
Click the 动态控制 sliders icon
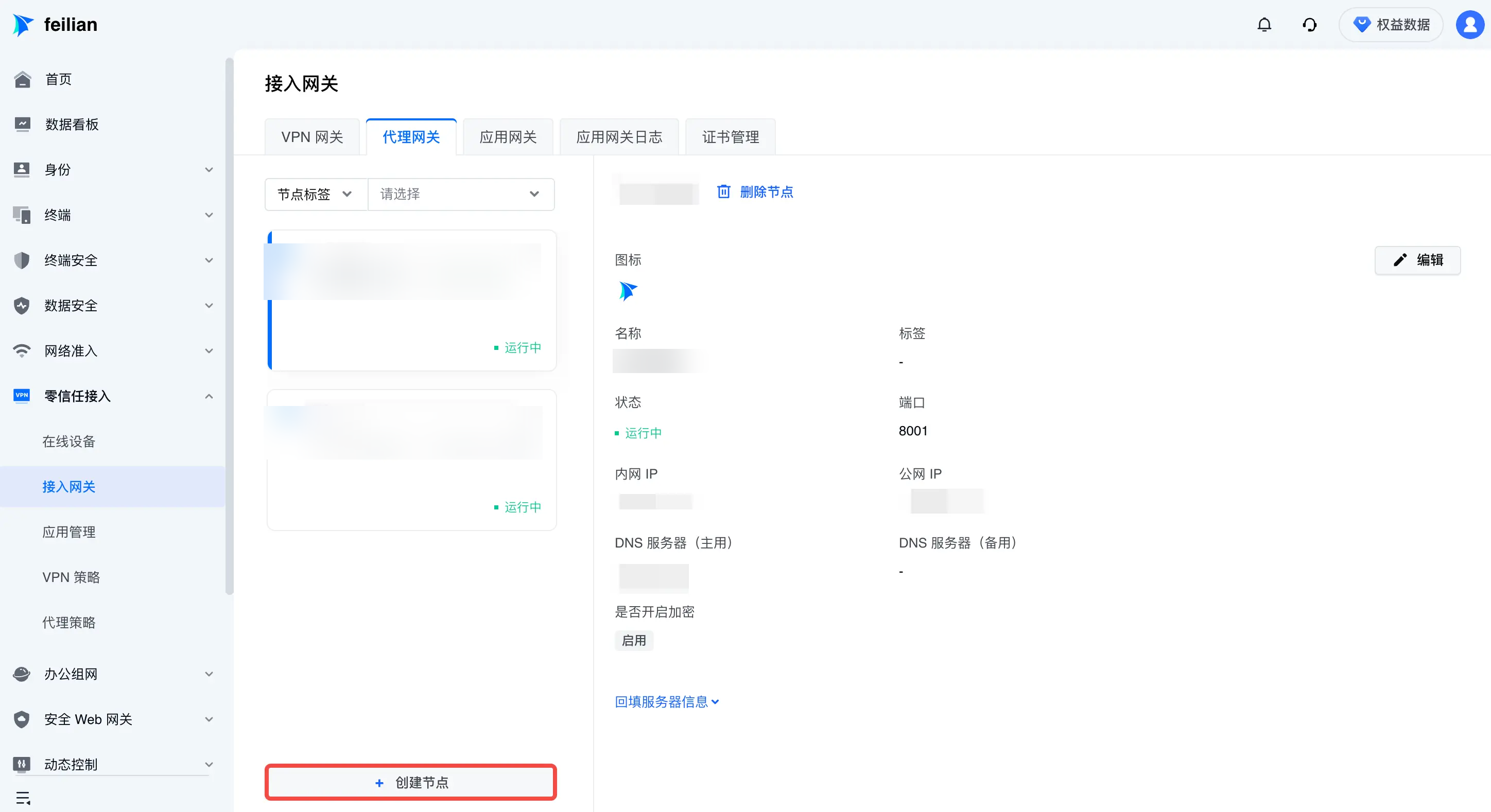[x=22, y=764]
